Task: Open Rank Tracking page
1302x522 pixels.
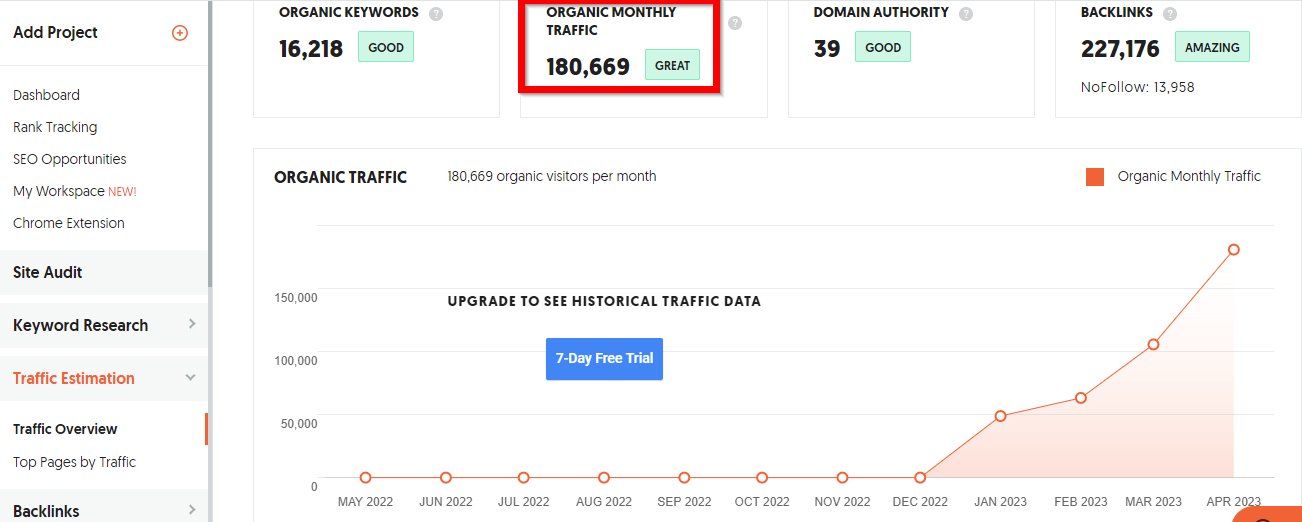Action: click(x=55, y=127)
